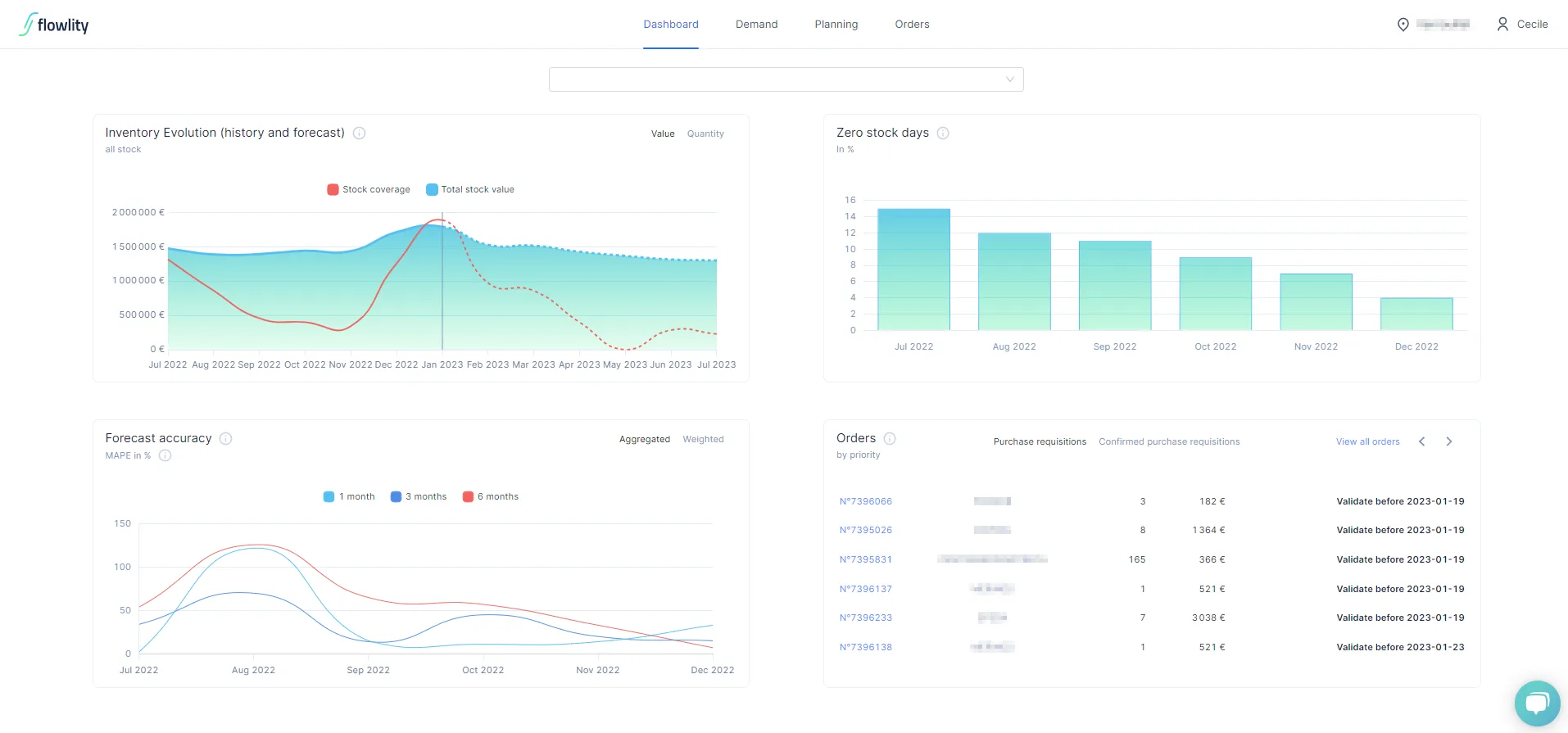Open the Dashboard tab
This screenshot has width=1568, height=733.
point(671,25)
